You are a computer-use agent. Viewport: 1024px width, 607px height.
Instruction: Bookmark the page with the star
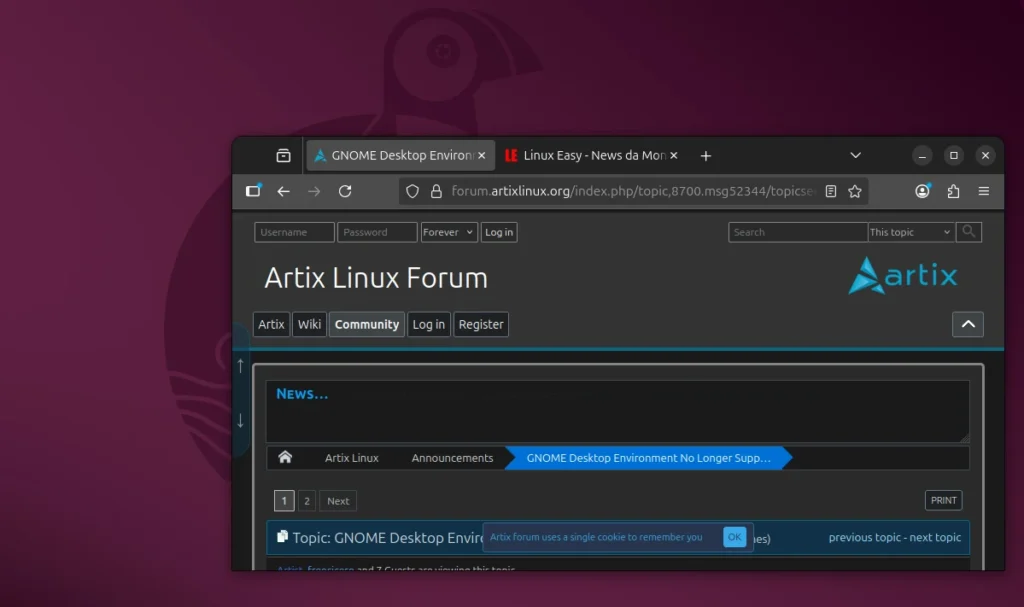click(855, 191)
